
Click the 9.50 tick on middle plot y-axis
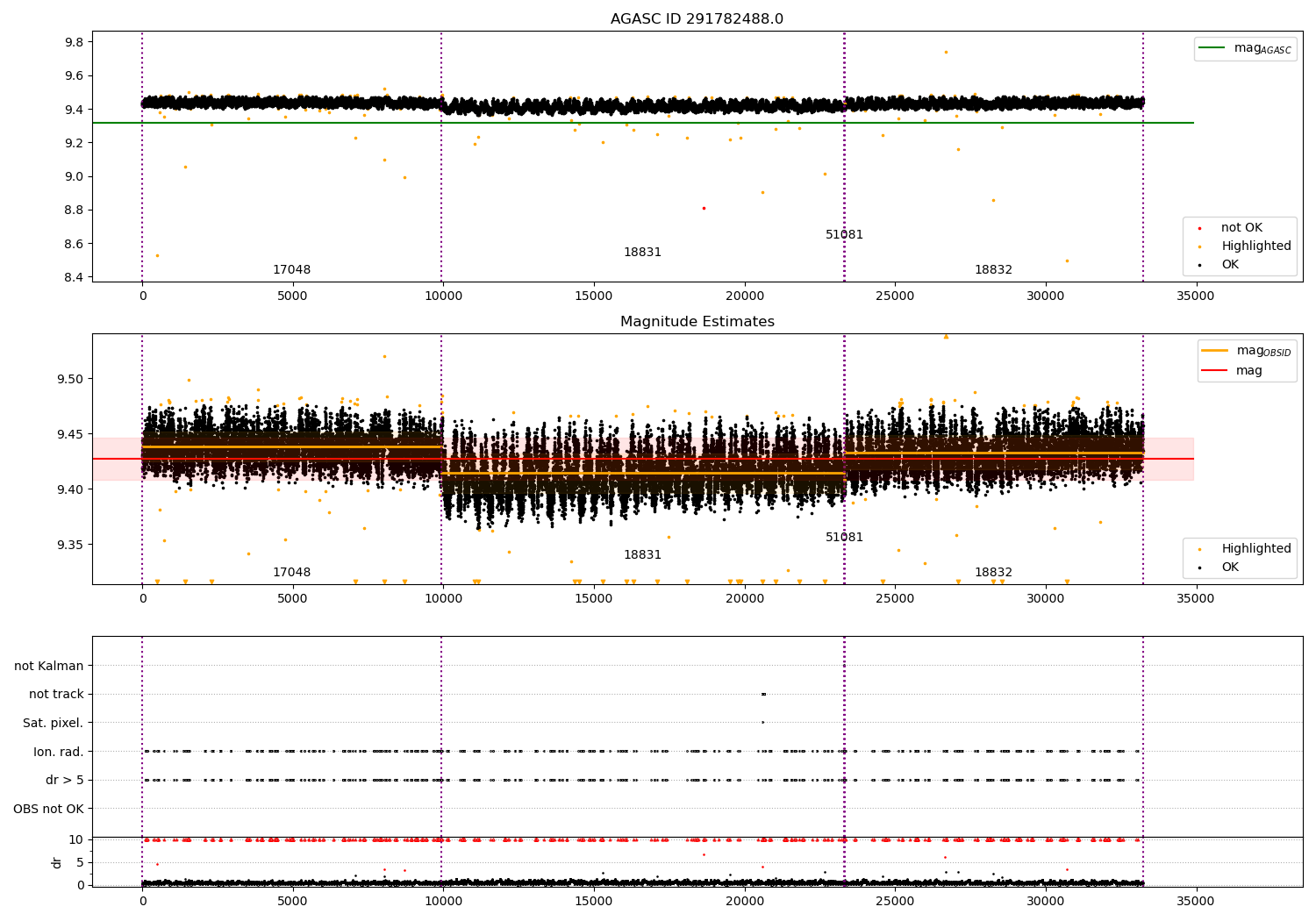click(71, 380)
